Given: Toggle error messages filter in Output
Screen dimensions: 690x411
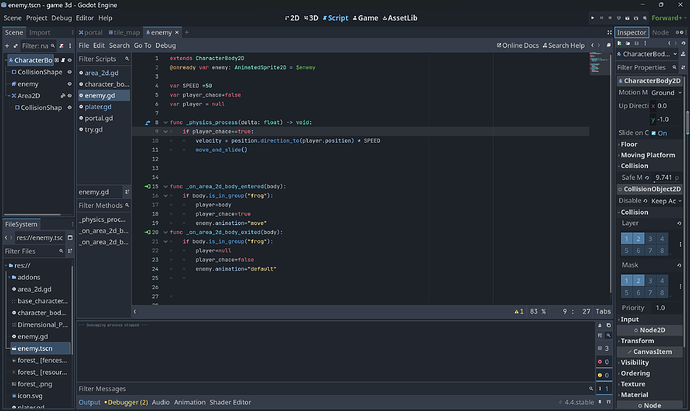Looking at the screenshot, I should pyautogui.click(x=603, y=362).
